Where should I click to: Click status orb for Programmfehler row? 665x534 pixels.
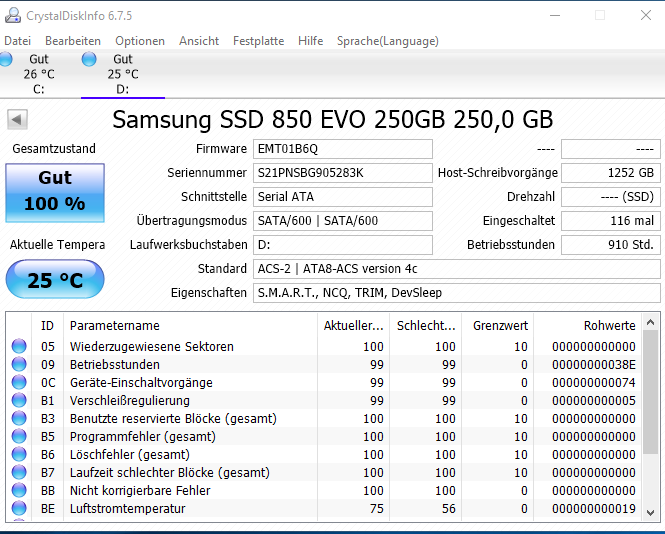[19, 436]
